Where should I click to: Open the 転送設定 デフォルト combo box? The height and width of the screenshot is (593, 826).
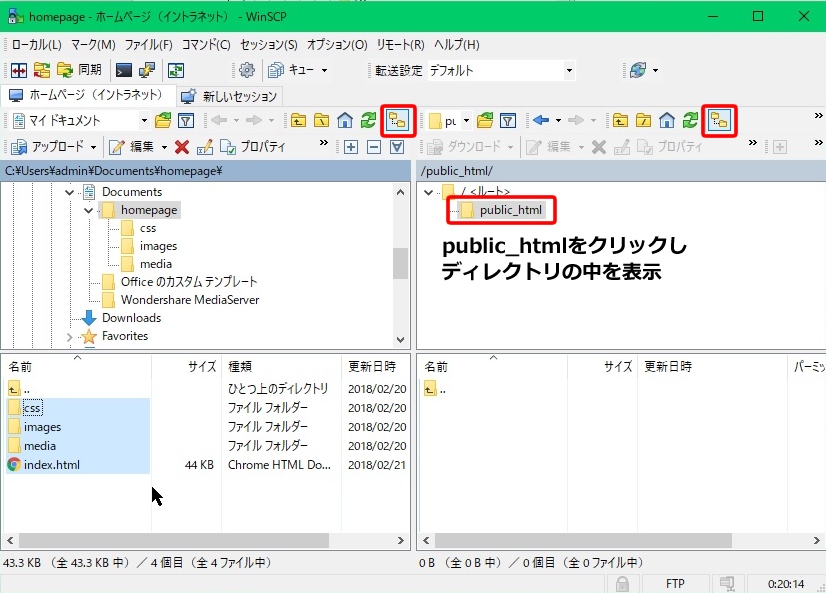(500, 70)
